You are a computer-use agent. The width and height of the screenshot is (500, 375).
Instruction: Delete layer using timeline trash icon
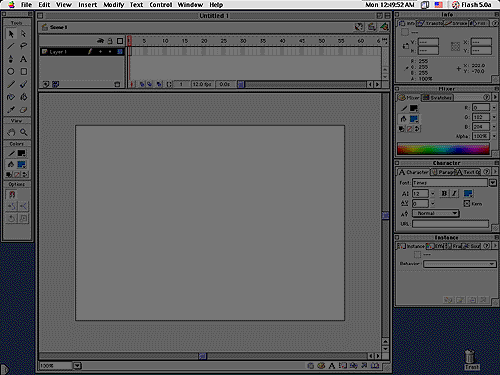point(117,84)
